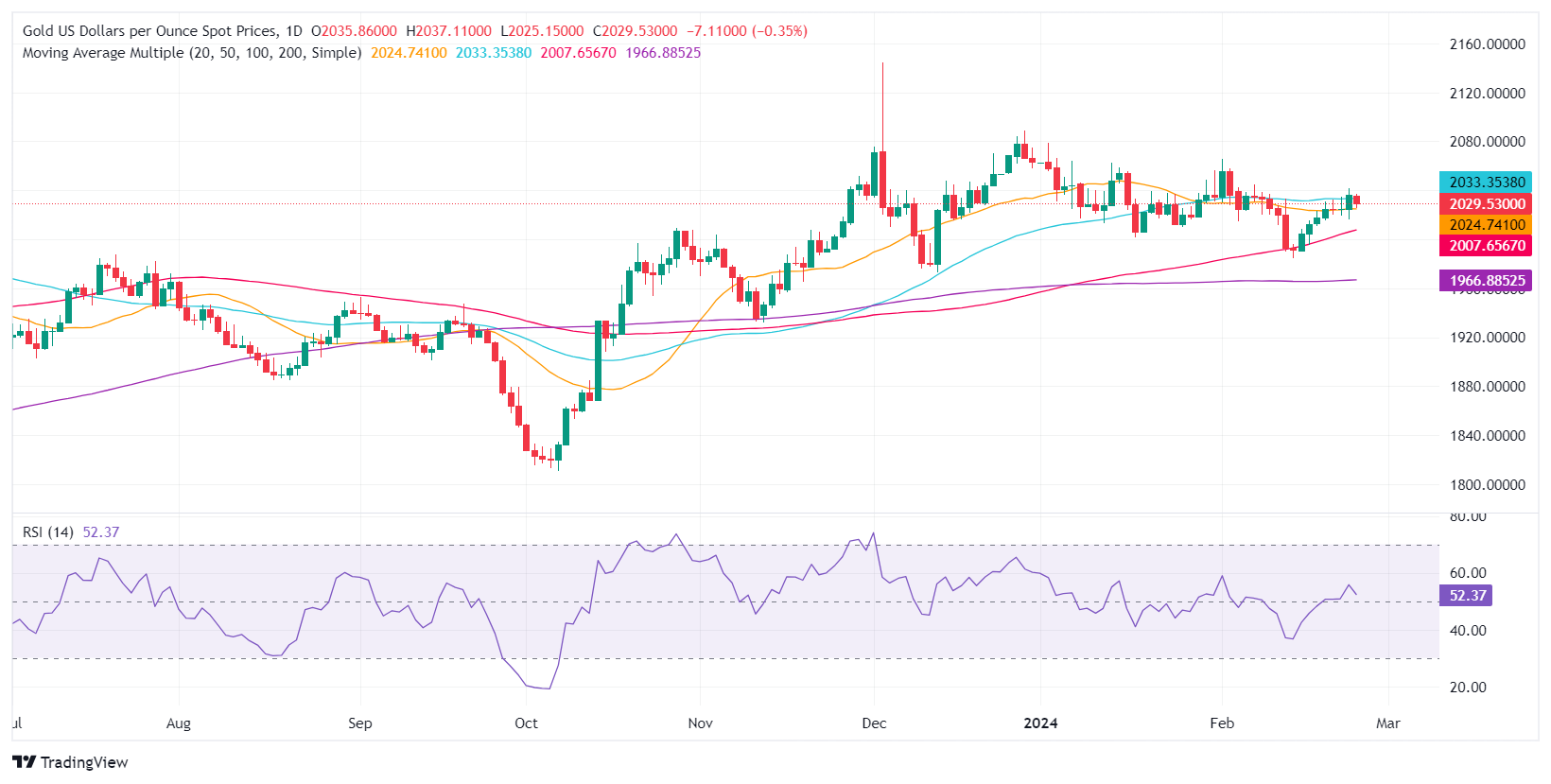Click the 2160.00000 price scale label
This screenshot has width=1551, height=784.
(x=1487, y=44)
